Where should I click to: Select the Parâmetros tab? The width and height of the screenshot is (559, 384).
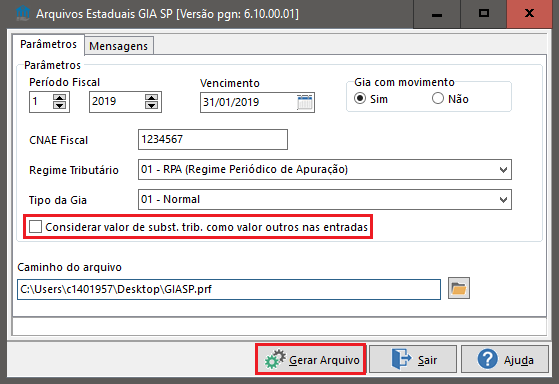click(48, 44)
